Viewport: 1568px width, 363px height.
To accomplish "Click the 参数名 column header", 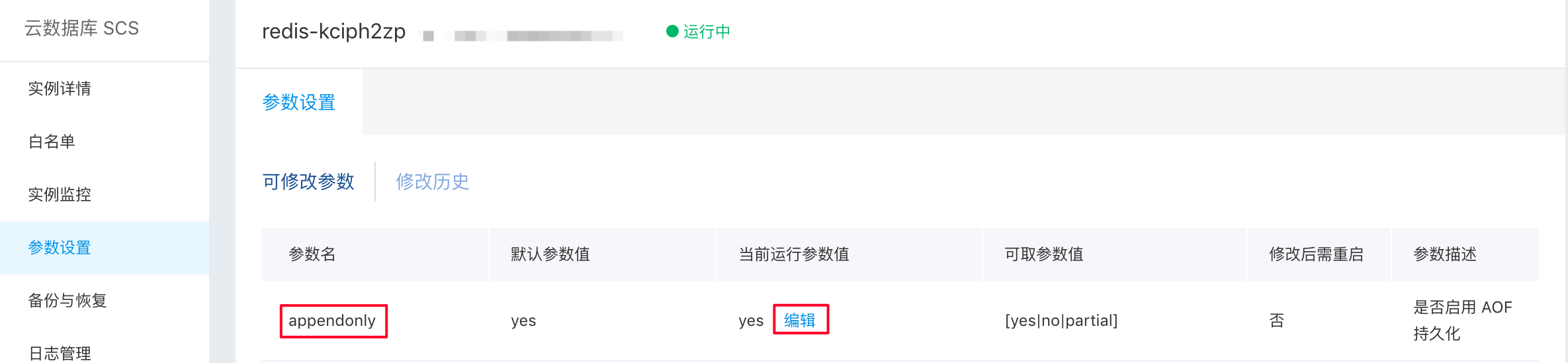I will click(x=312, y=254).
